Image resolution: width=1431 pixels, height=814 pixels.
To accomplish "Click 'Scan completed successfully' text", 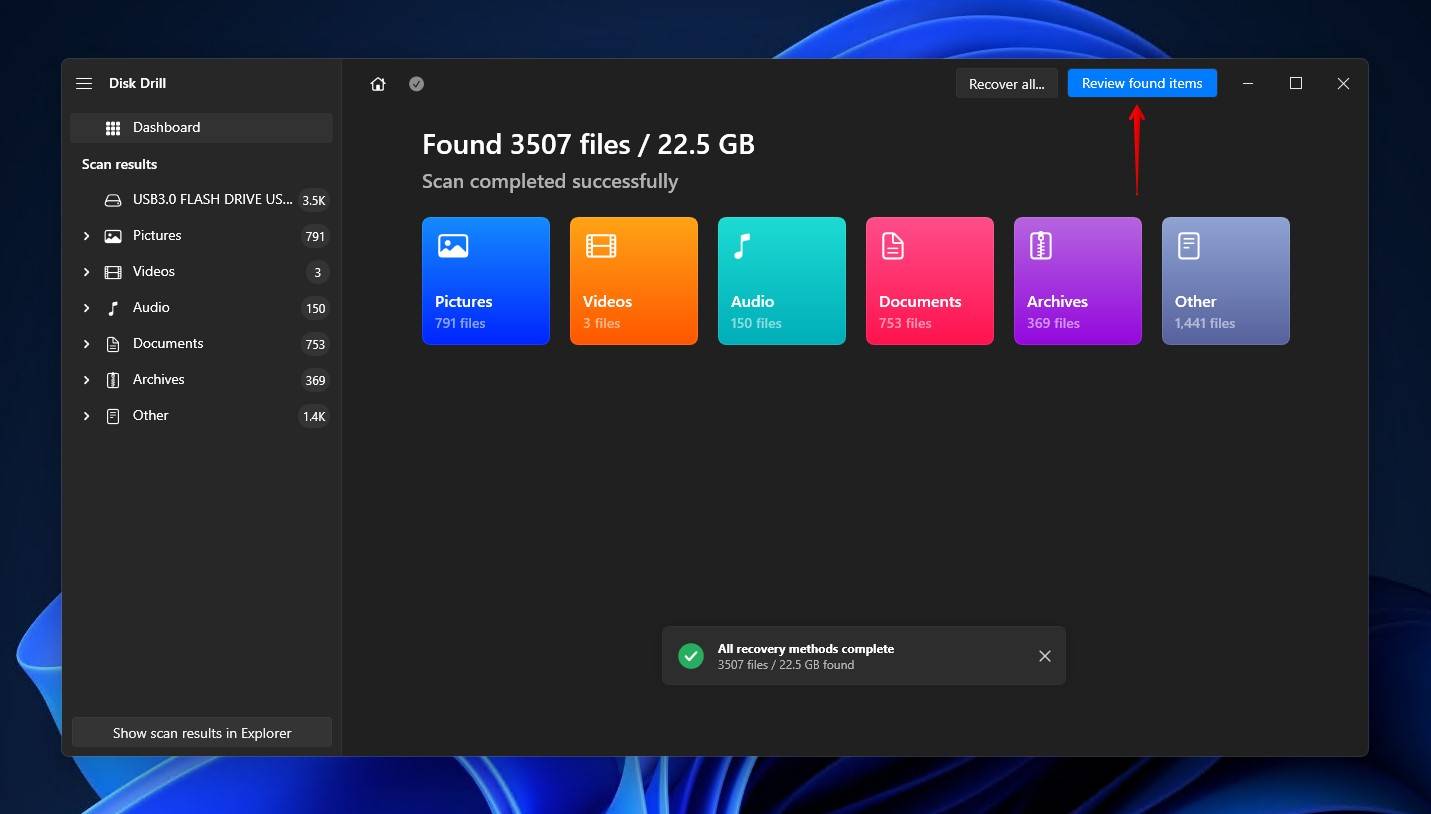I will click(x=550, y=182).
